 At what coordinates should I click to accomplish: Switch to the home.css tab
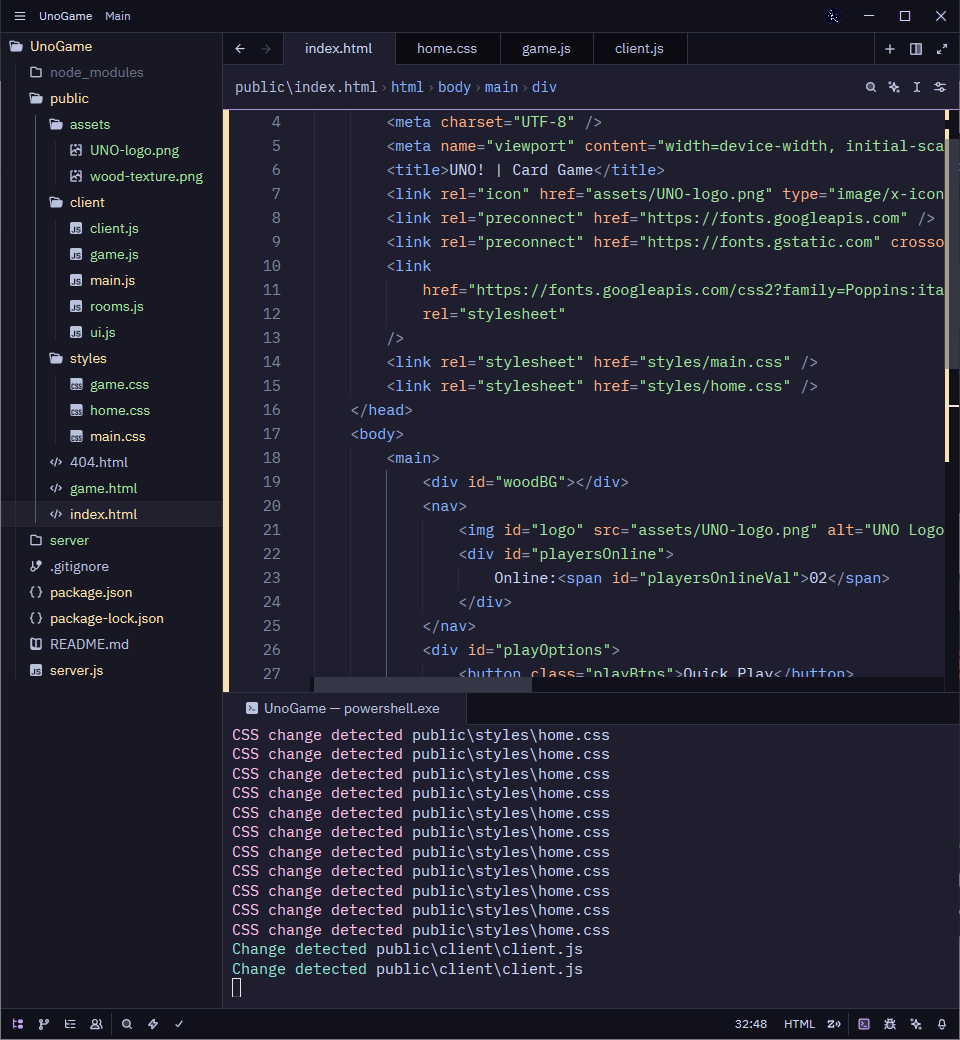click(446, 48)
